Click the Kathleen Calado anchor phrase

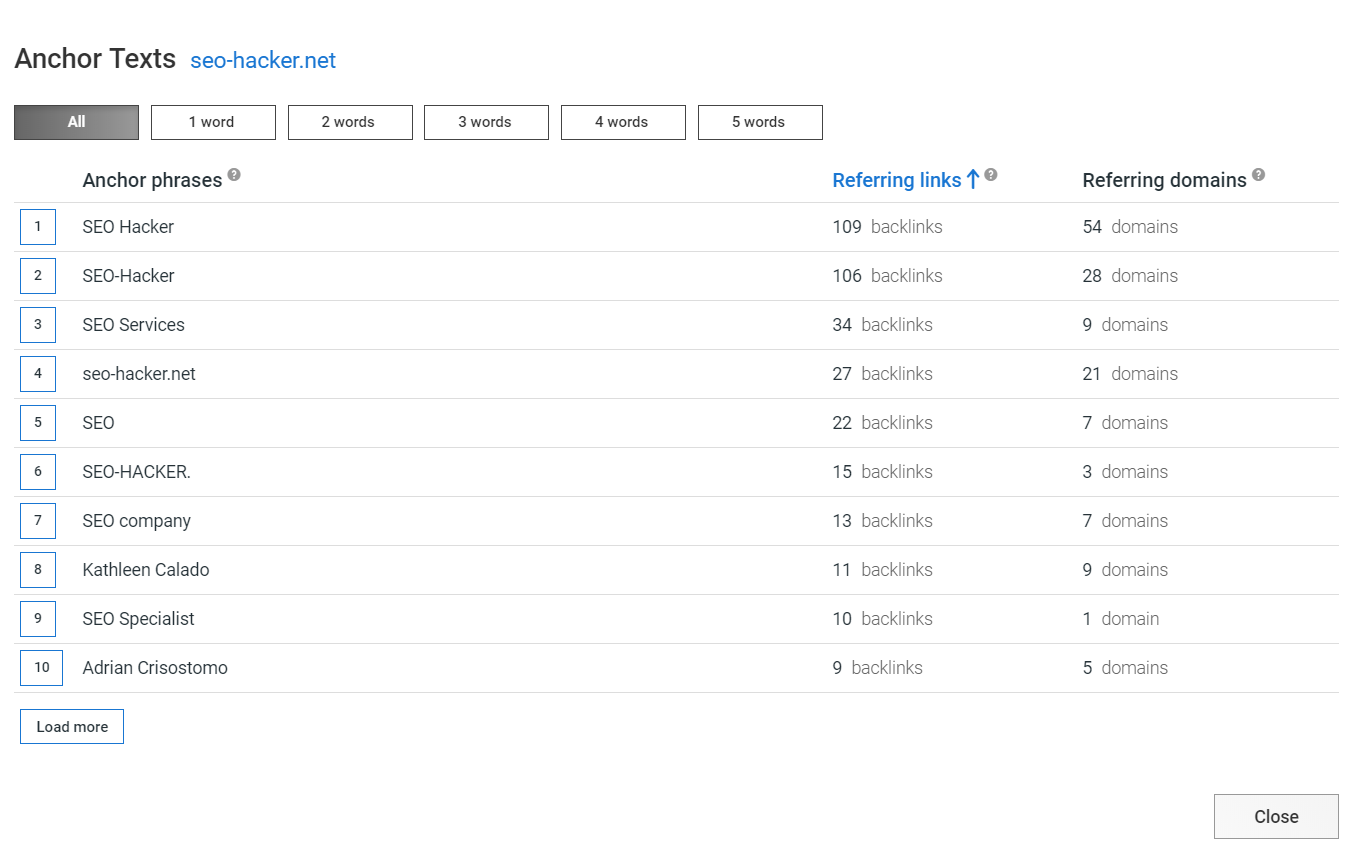pos(146,570)
